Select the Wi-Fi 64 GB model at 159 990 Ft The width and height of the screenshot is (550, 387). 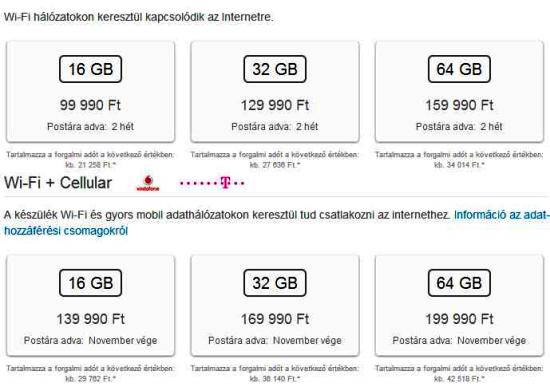click(x=459, y=92)
